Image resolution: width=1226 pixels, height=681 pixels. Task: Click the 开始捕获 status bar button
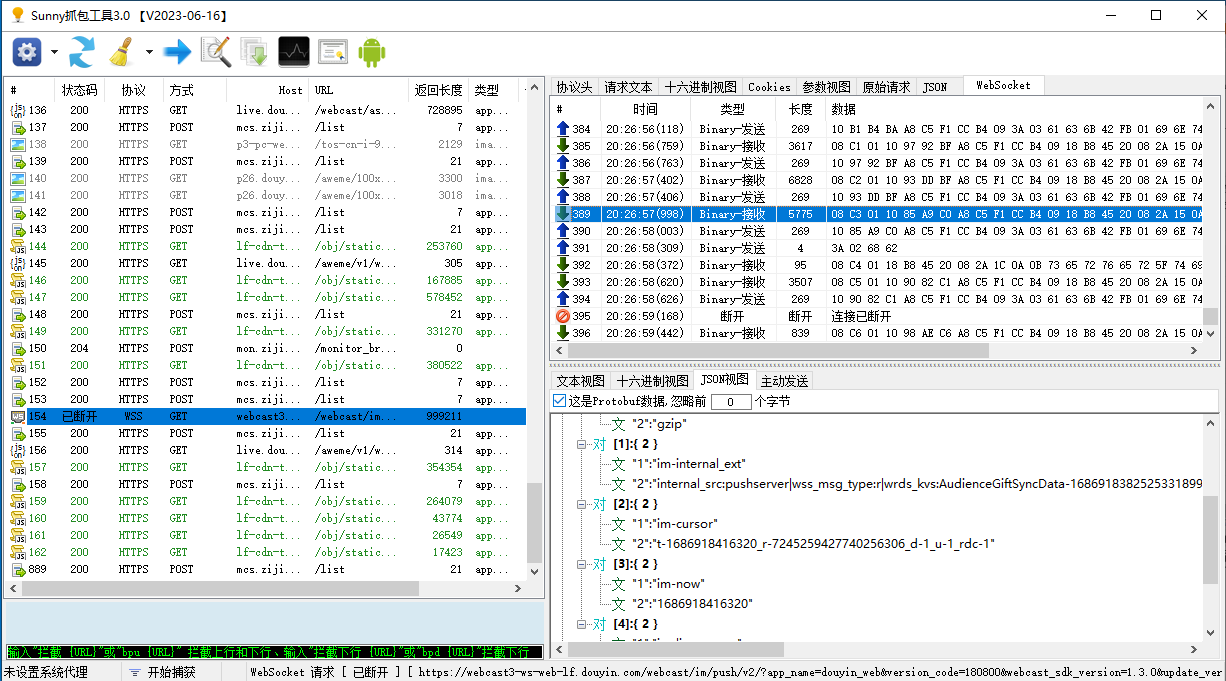(162, 672)
